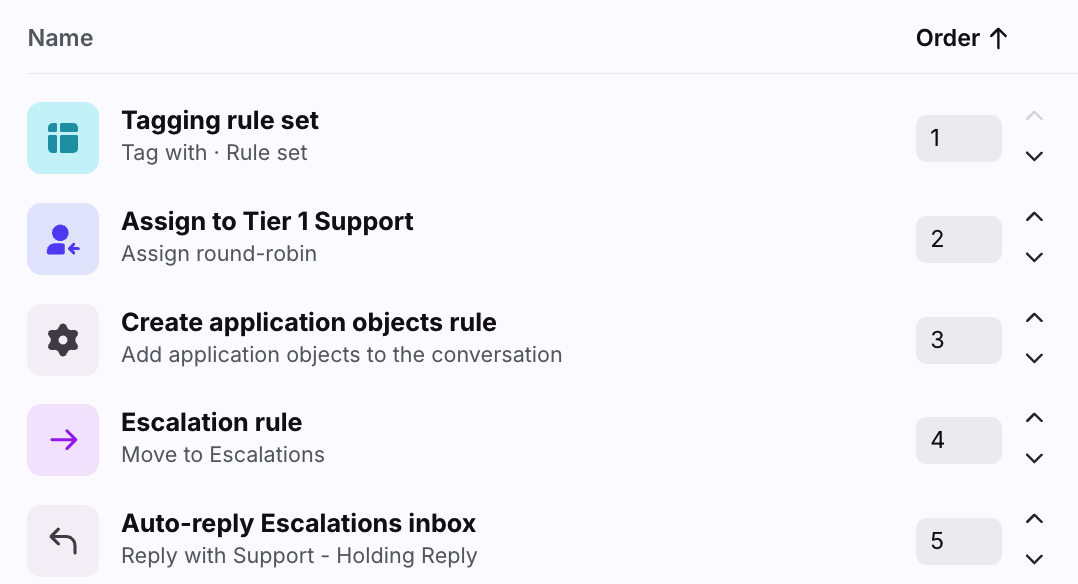This screenshot has width=1078, height=584.
Task: Move Escalation rule up one position
Action: pyautogui.click(x=1034, y=418)
